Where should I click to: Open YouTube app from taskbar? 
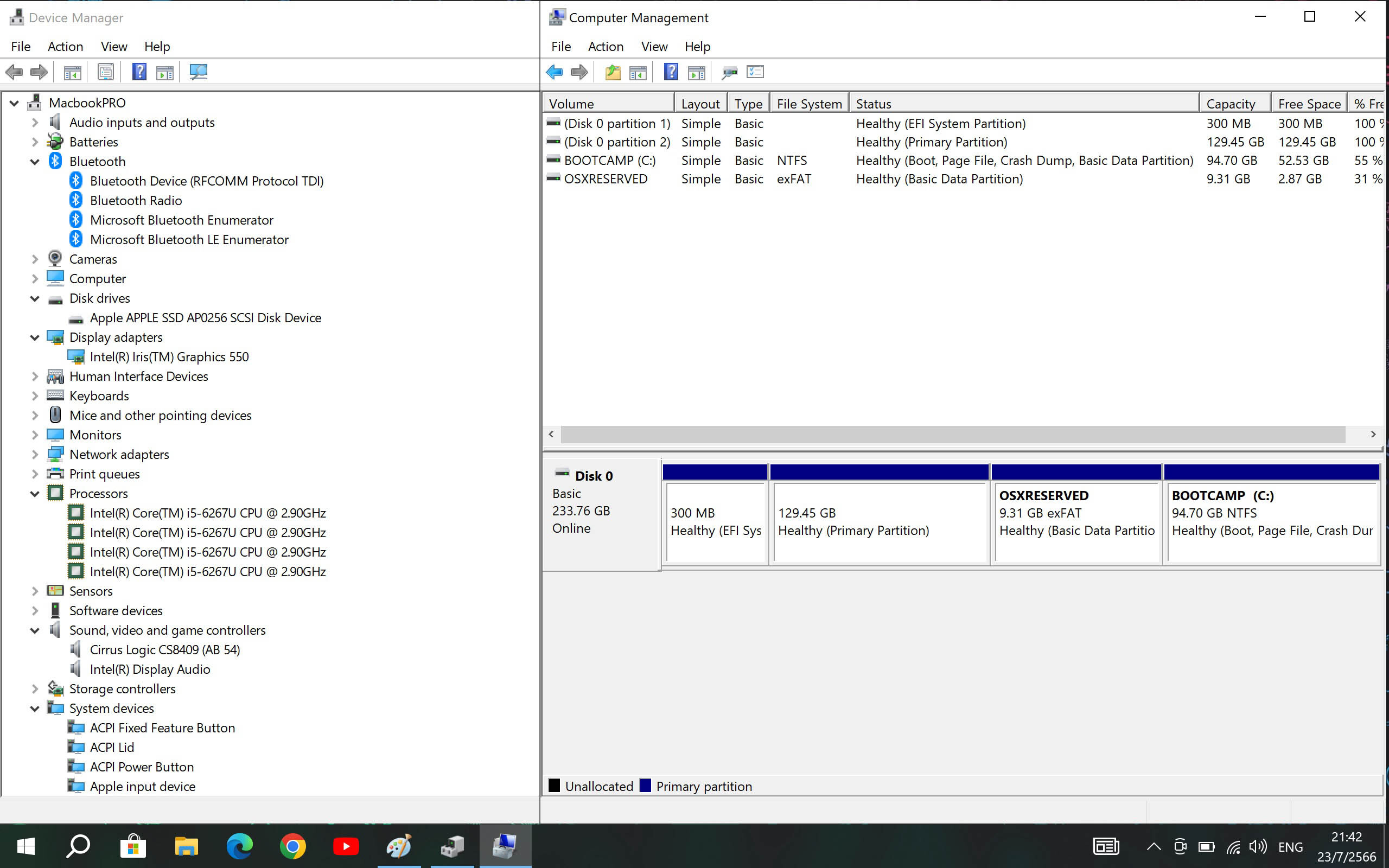346,846
